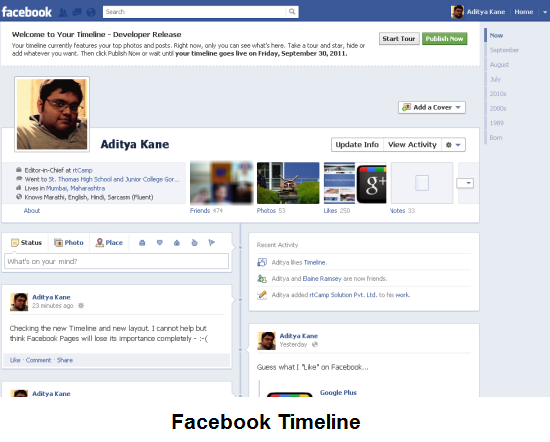Image resolution: width=550 pixels, height=442 pixels.
Task: Open the gear settings dropdown near View Activity
Action: tap(453, 145)
